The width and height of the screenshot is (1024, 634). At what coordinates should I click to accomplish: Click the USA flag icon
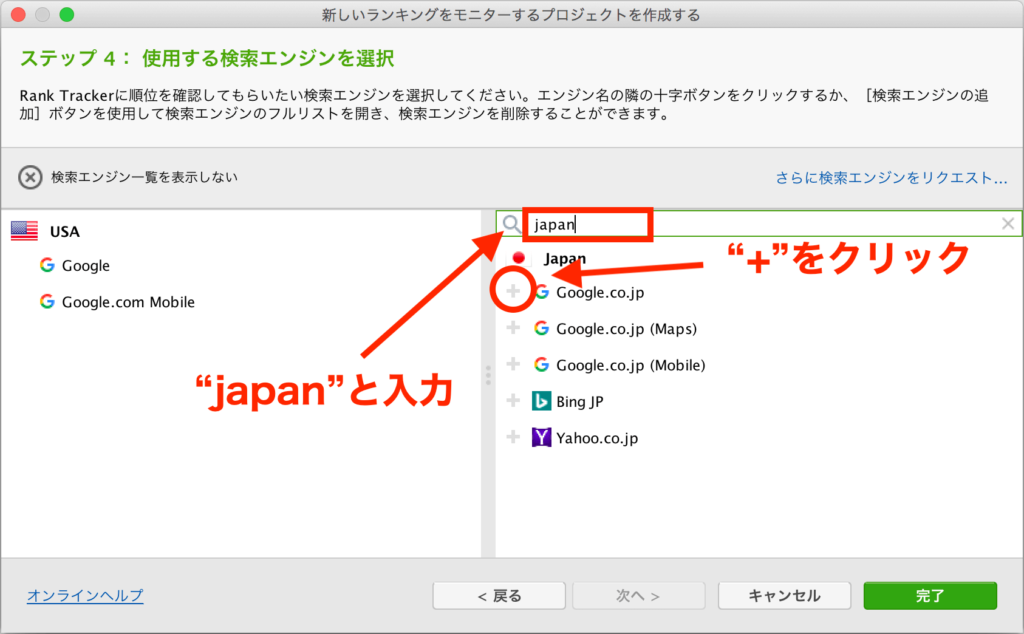pos(25,231)
